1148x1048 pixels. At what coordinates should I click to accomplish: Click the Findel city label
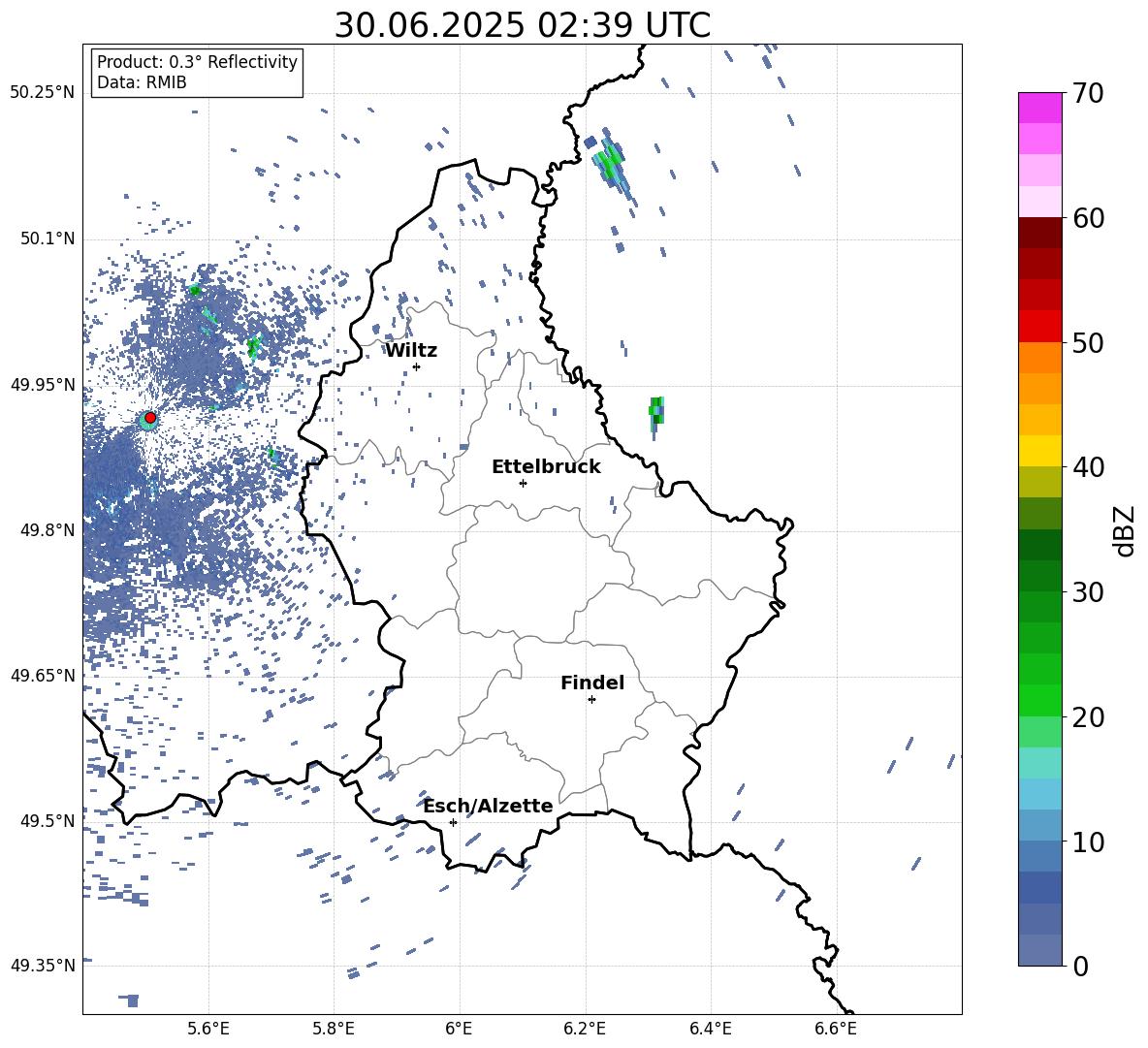coord(592,683)
